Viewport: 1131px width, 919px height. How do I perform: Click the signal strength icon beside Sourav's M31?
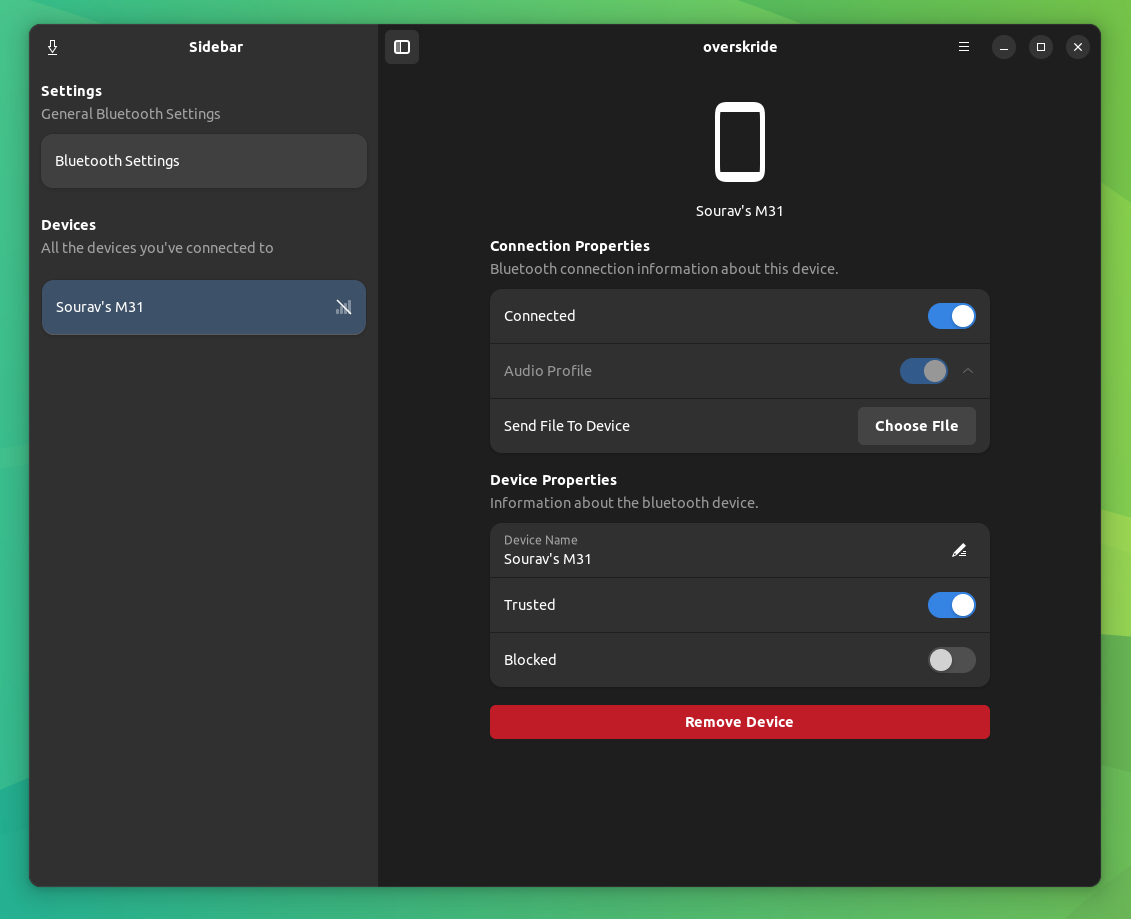344,307
